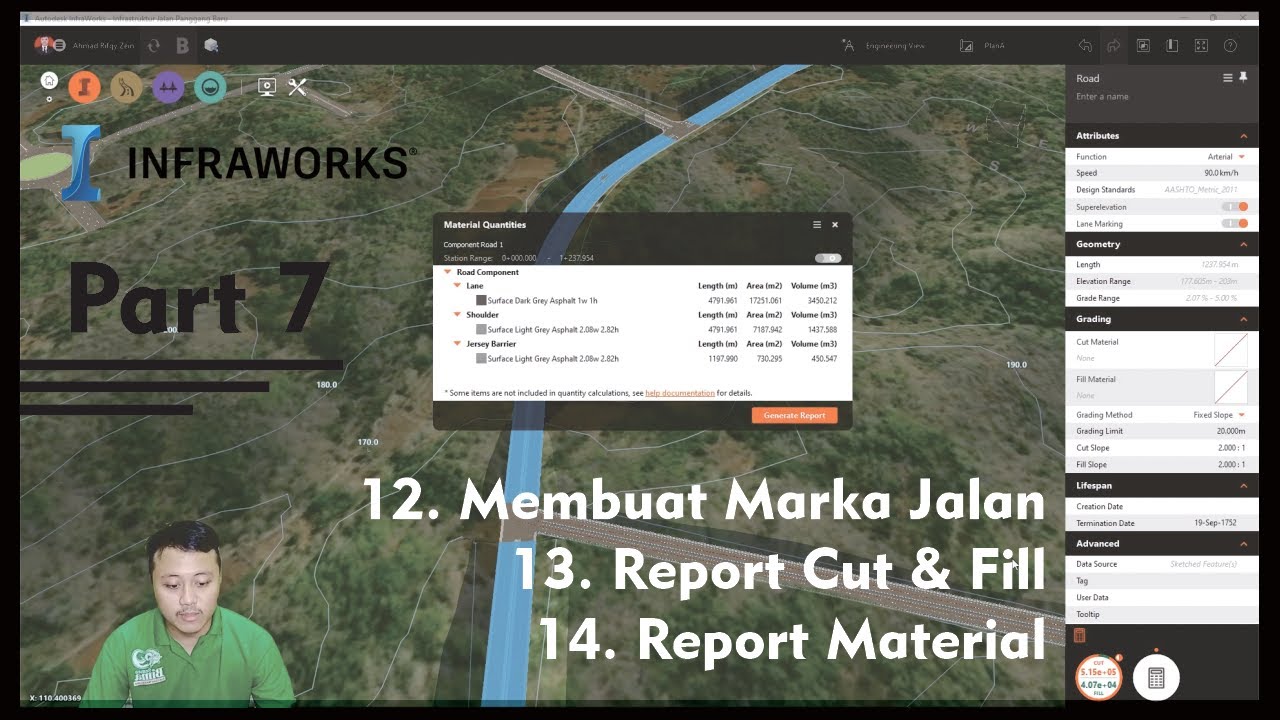Image resolution: width=1280 pixels, height=720 pixels.
Task: Open the help question mark icon
Action: click(x=1230, y=45)
